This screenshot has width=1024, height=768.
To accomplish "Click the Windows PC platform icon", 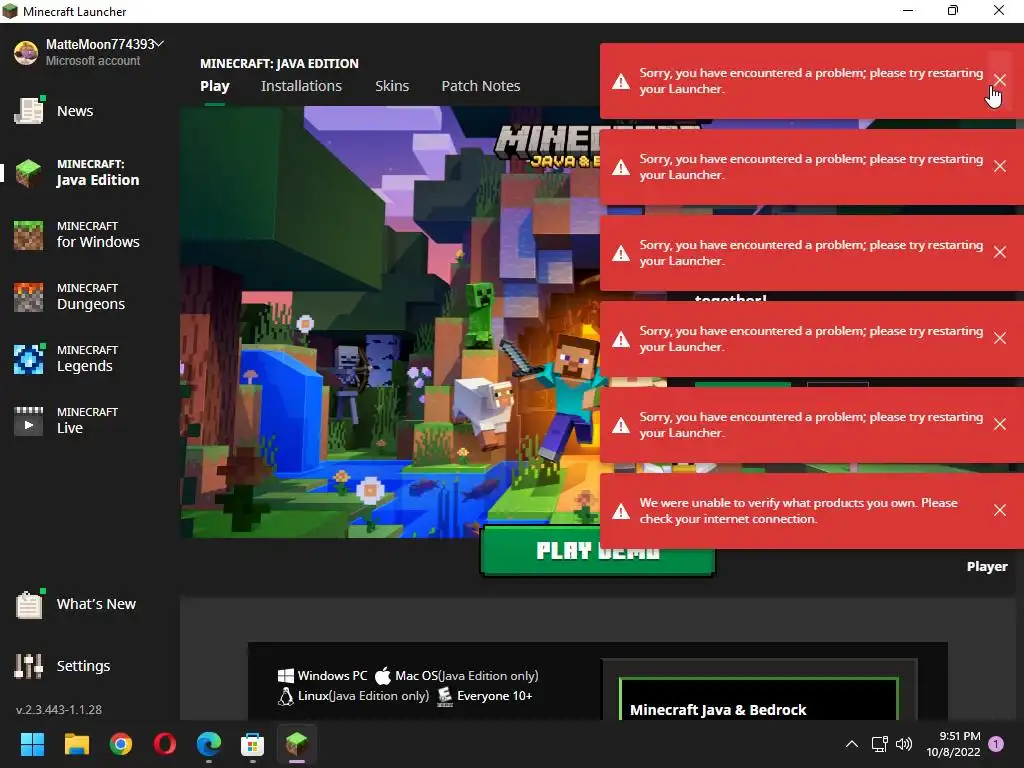I will pos(285,676).
